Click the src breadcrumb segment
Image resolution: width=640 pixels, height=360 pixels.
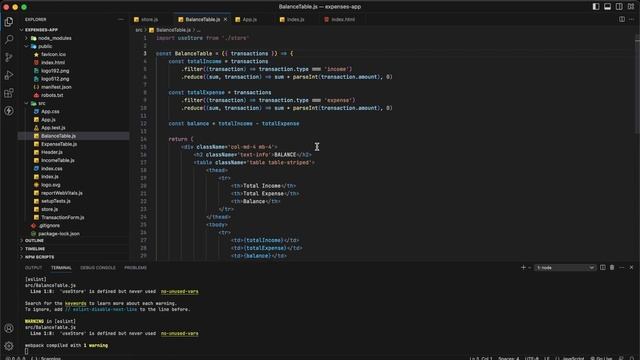coord(139,30)
